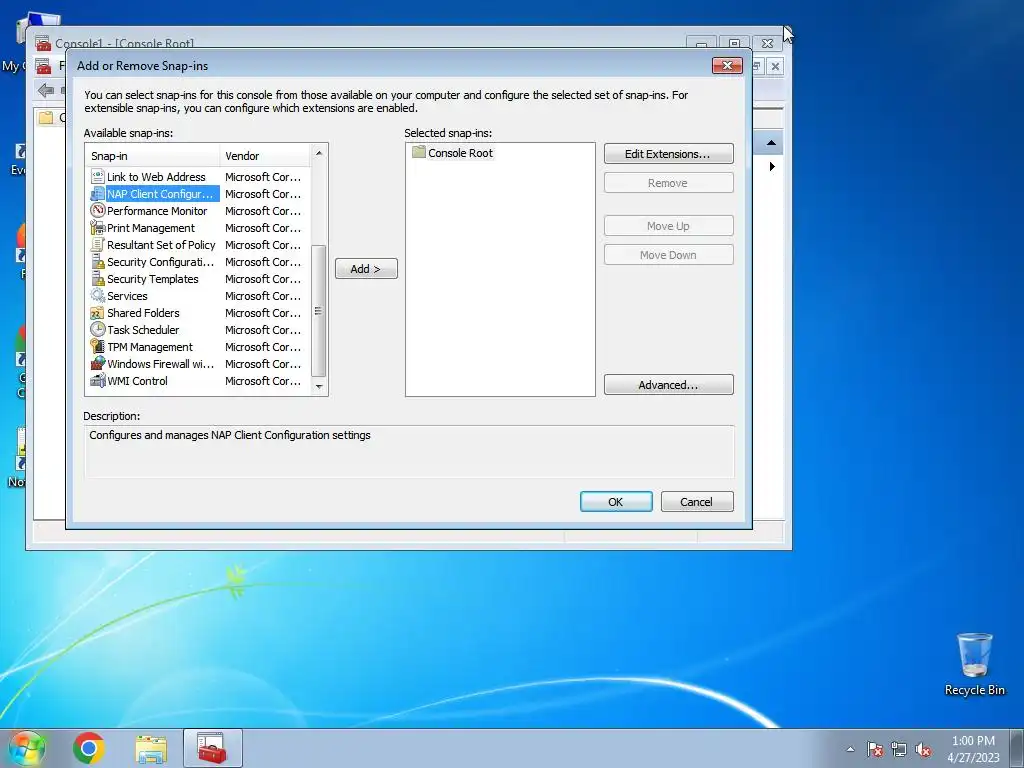Open Windows Explorer from the taskbar
This screenshot has height=768, width=1024.
(x=151, y=748)
